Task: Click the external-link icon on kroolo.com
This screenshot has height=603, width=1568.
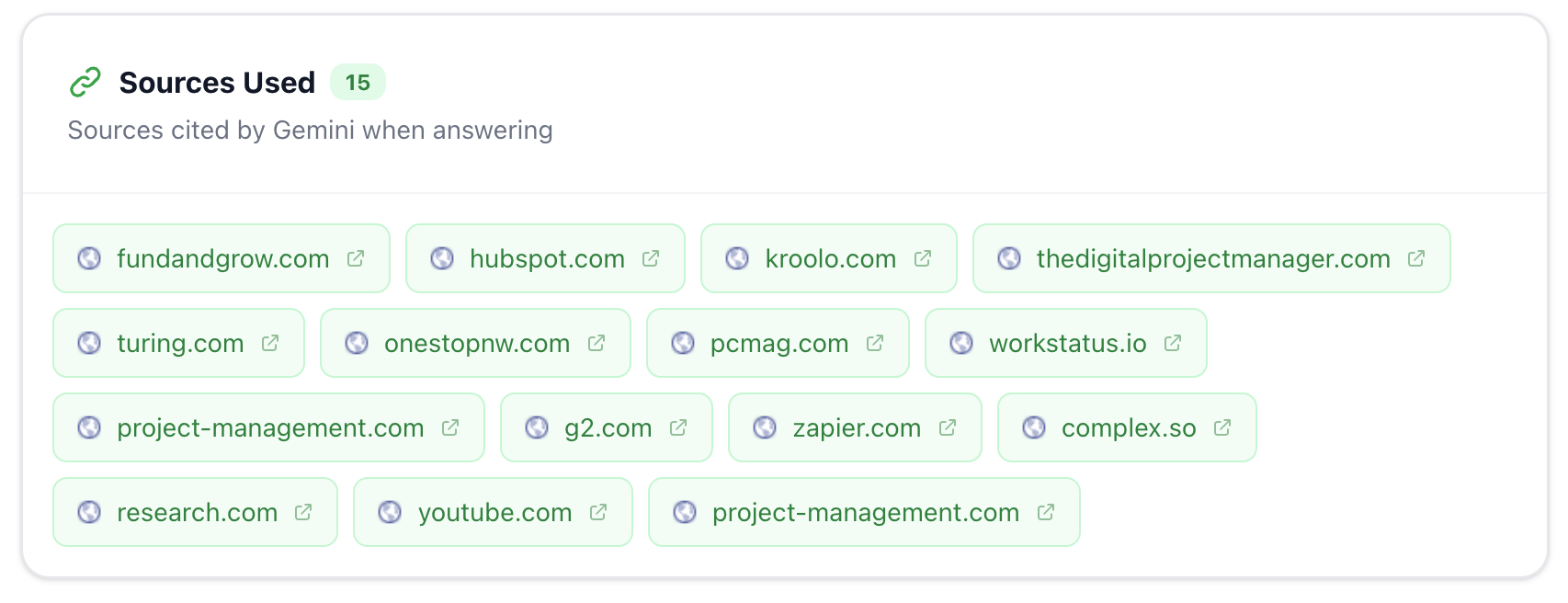Action: coord(922,258)
